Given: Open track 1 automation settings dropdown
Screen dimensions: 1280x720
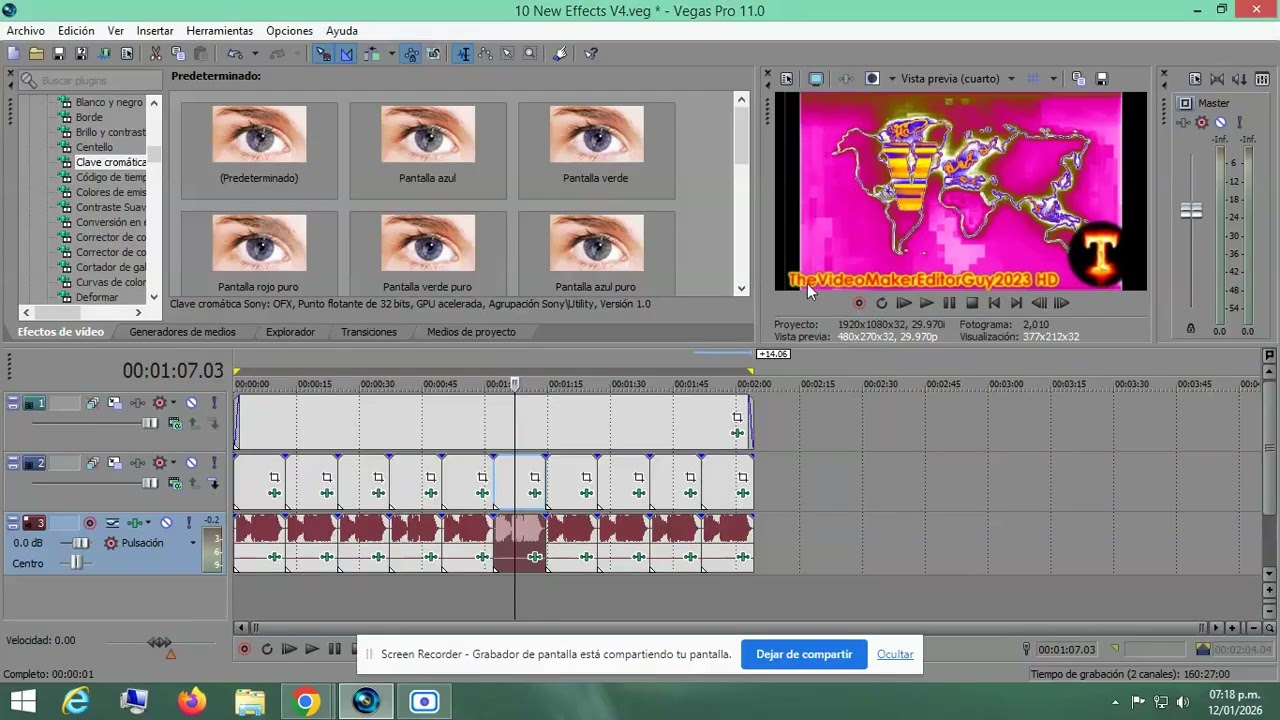Looking at the screenshot, I should pos(173,403).
